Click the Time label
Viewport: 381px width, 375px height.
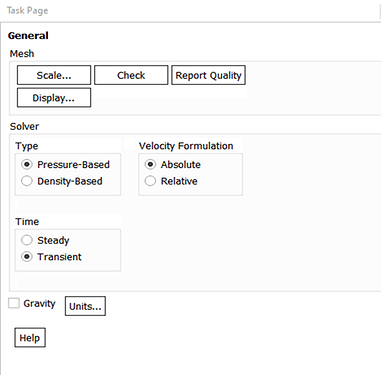(27, 221)
